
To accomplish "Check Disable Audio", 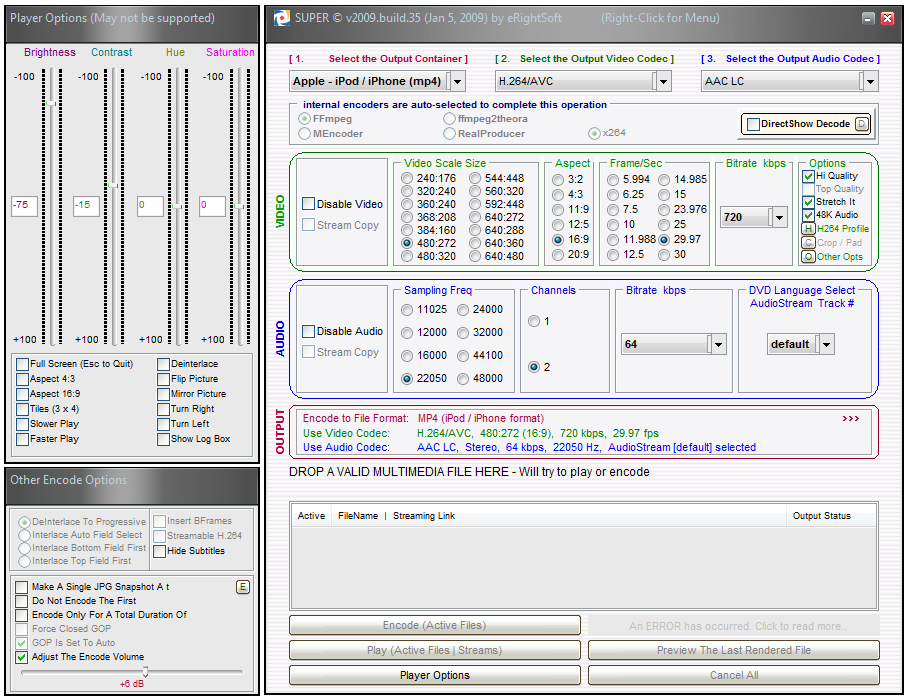I will 308,331.
